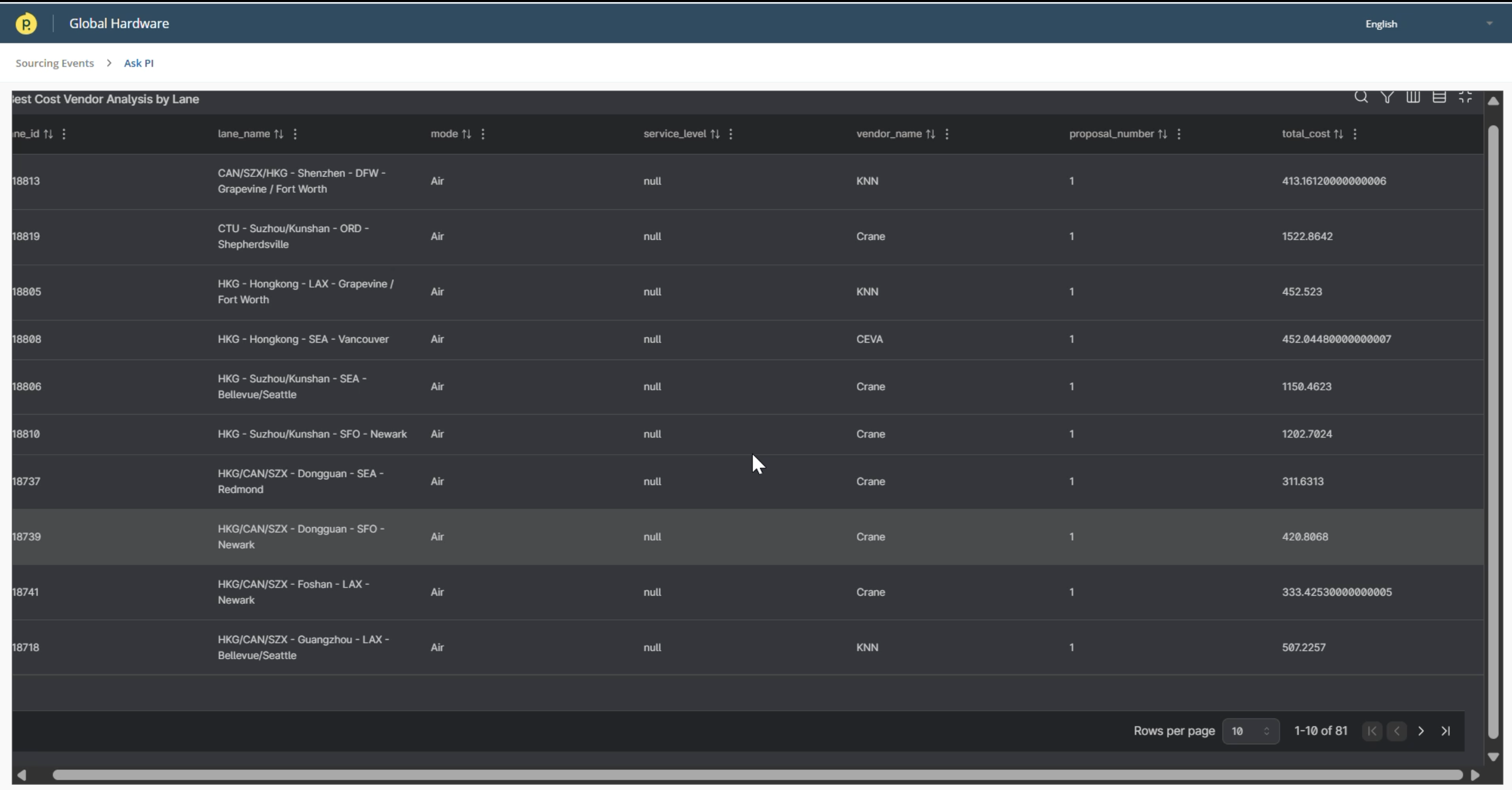Go to Sourcing Events breadcrumb
The width and height of the screenshot is (1512, 790).
55,63
